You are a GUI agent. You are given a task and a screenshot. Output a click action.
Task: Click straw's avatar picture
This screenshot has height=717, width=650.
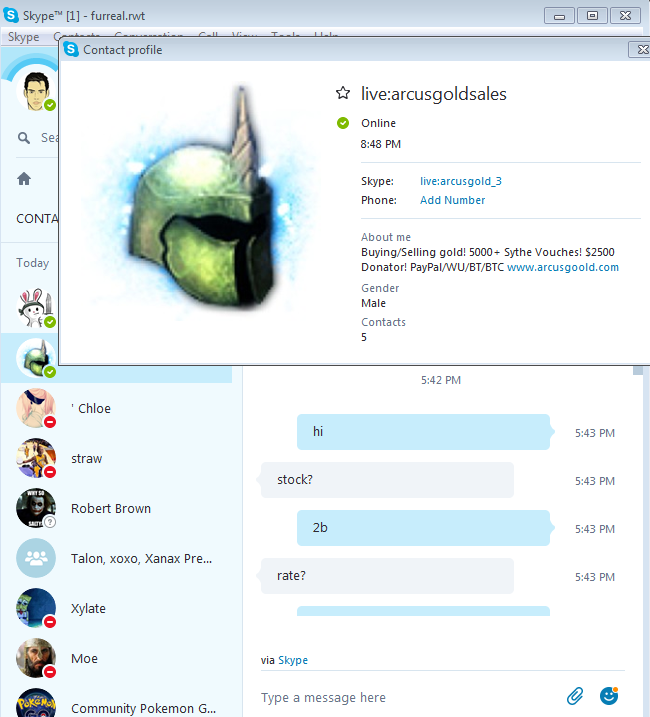coord(36,458)
